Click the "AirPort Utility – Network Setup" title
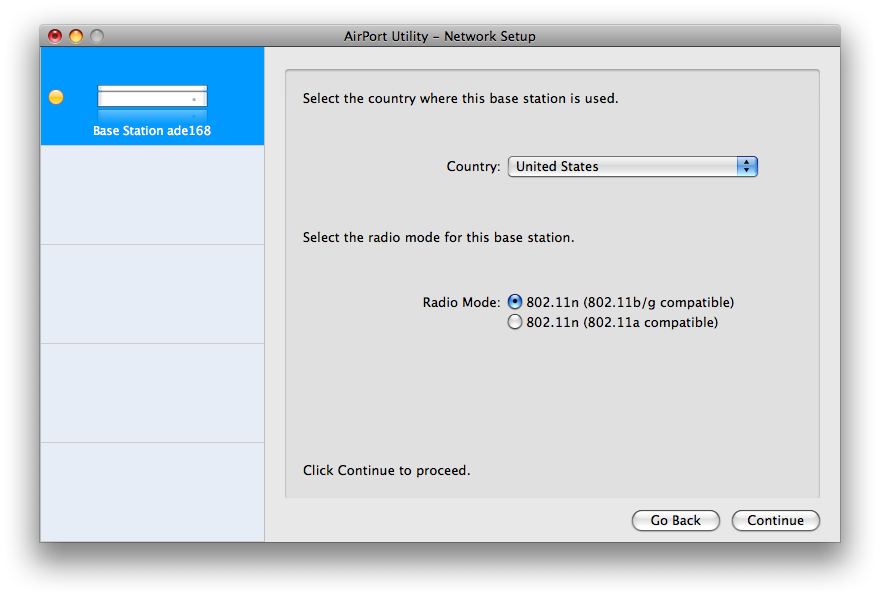Viewport: 880px width, 597px height. point(440,36)
